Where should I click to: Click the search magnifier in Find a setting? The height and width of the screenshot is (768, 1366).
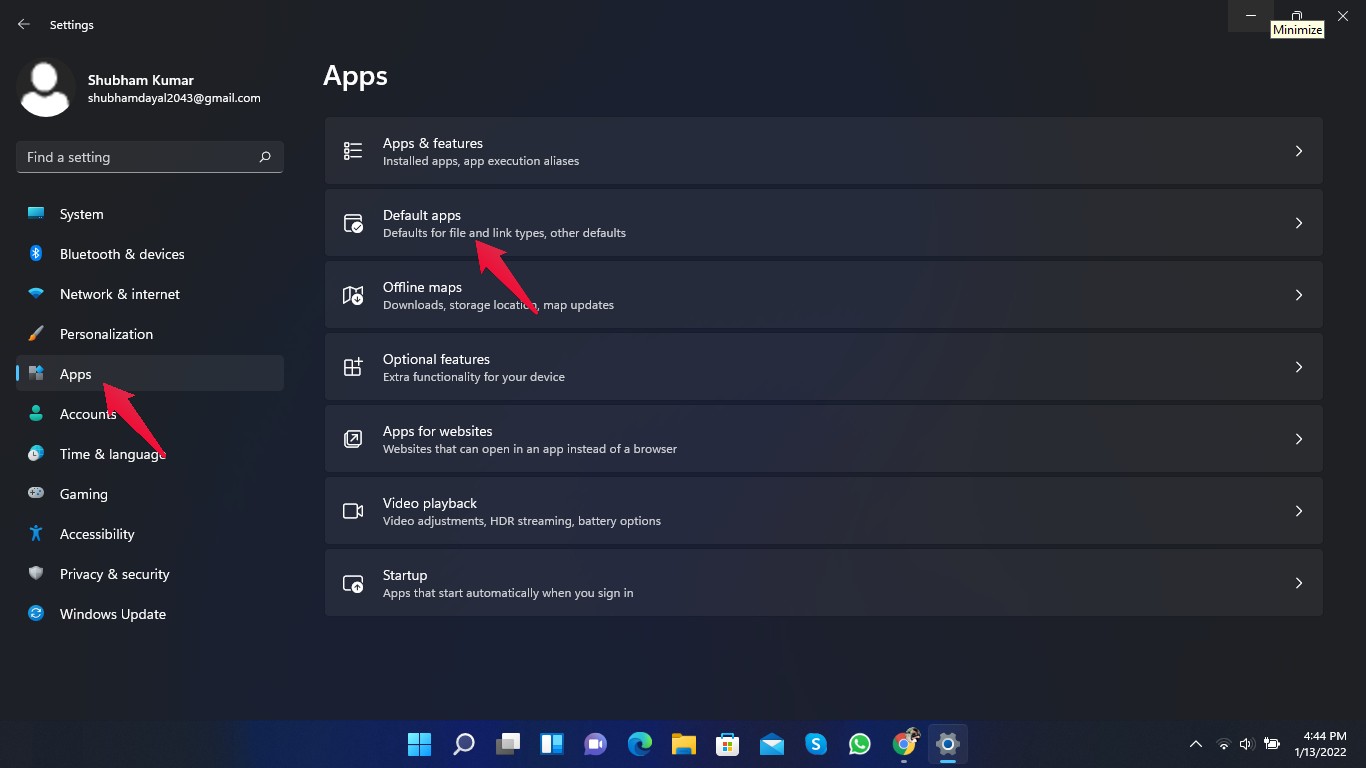click(x=265, y=157)
